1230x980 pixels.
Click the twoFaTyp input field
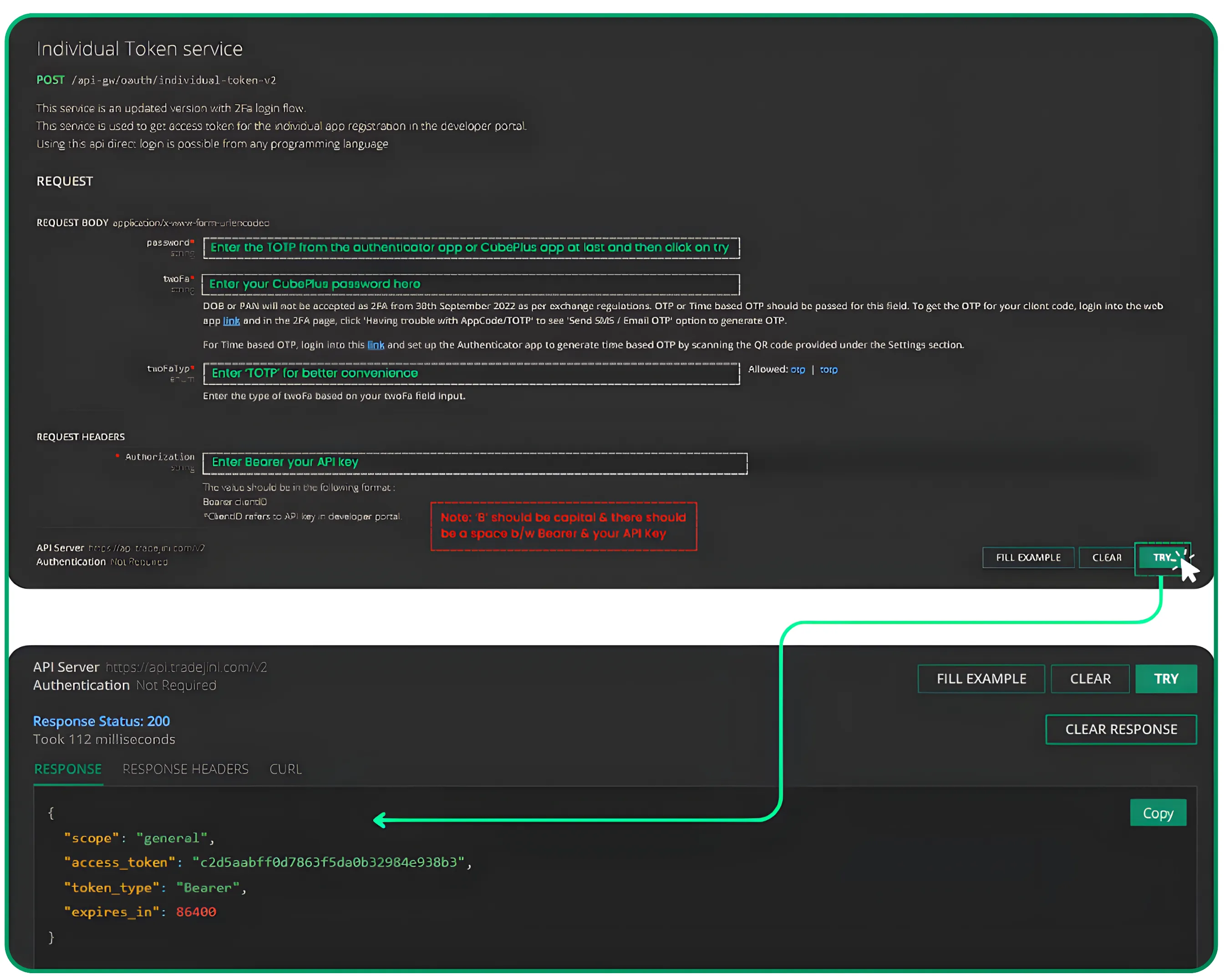[x=471, y=373]
